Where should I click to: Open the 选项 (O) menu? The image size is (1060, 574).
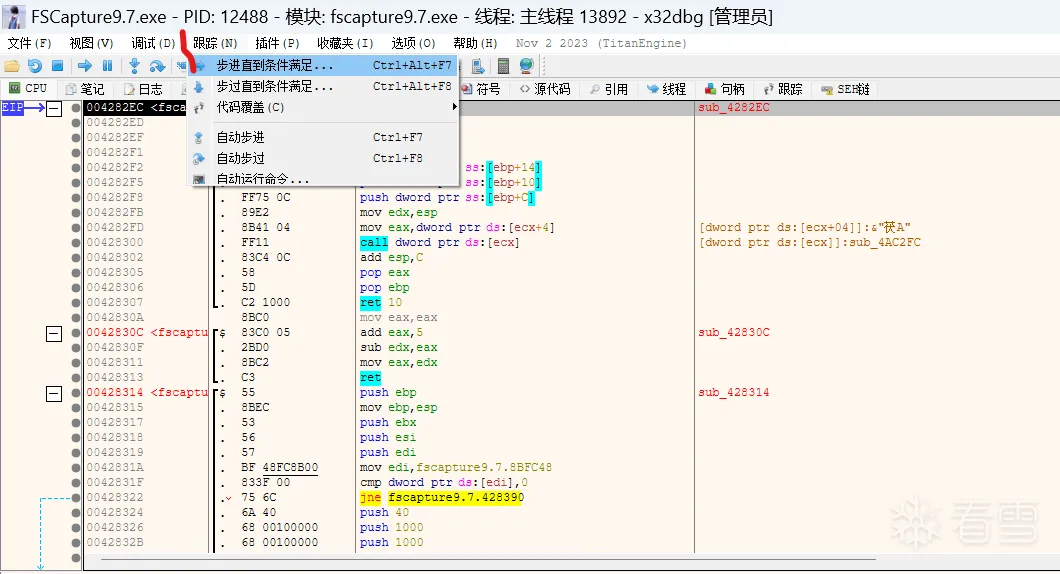(413, 43)
